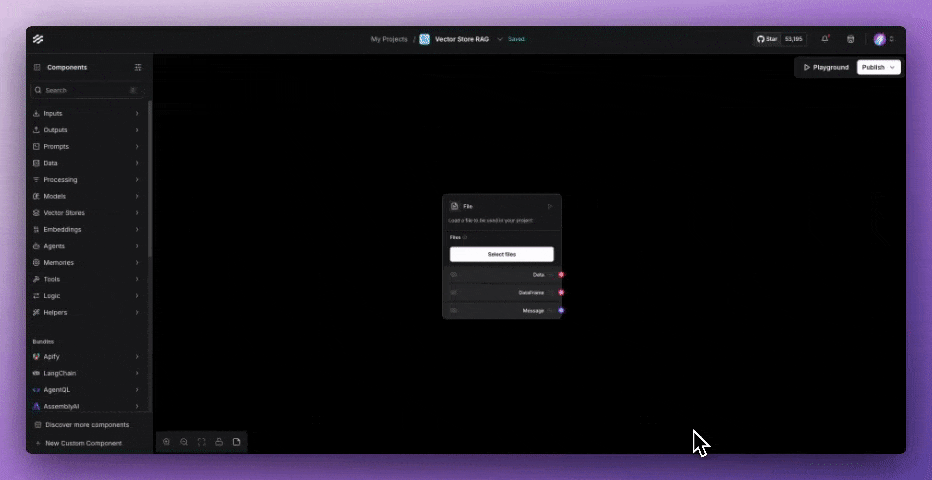The width and height of the screenshot is (932, 480).
Task: Click the Langflow logo icon
Action: pyautogui.click(x=38, y=39)
